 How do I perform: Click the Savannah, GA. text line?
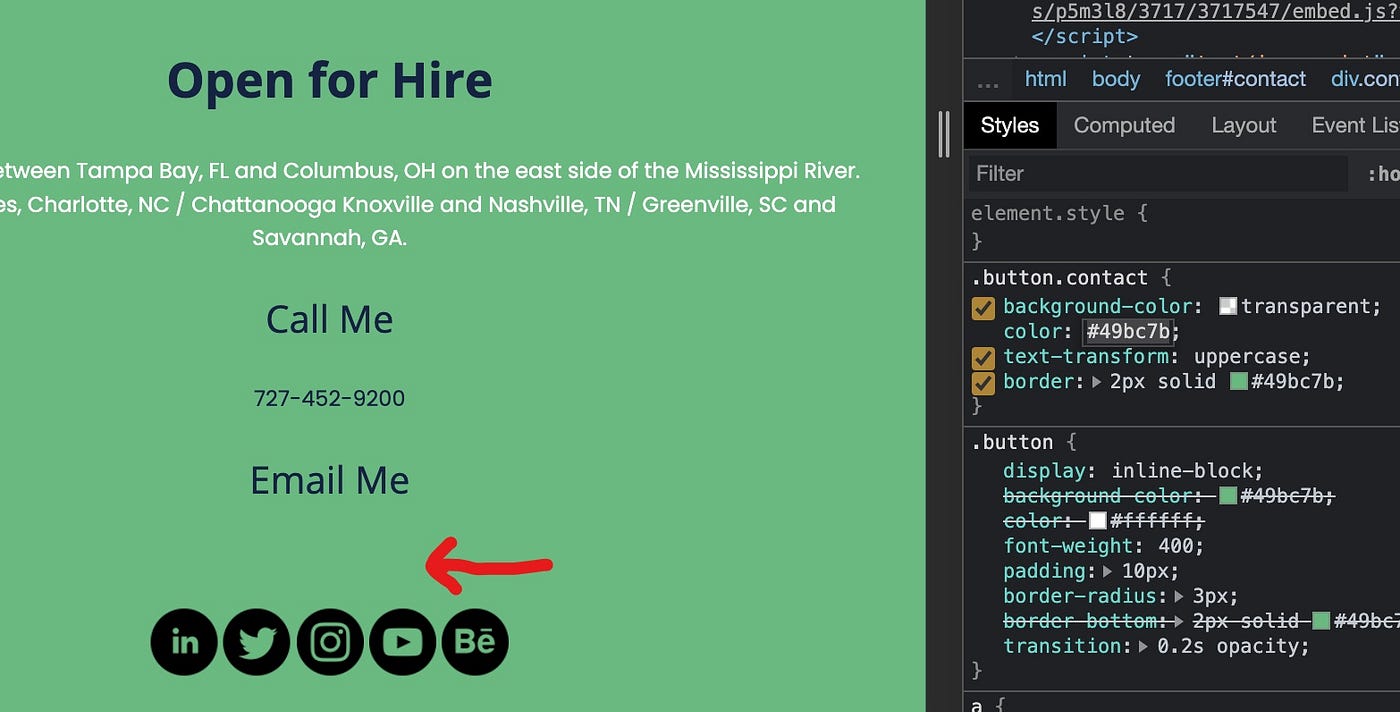tap(330, 238)
